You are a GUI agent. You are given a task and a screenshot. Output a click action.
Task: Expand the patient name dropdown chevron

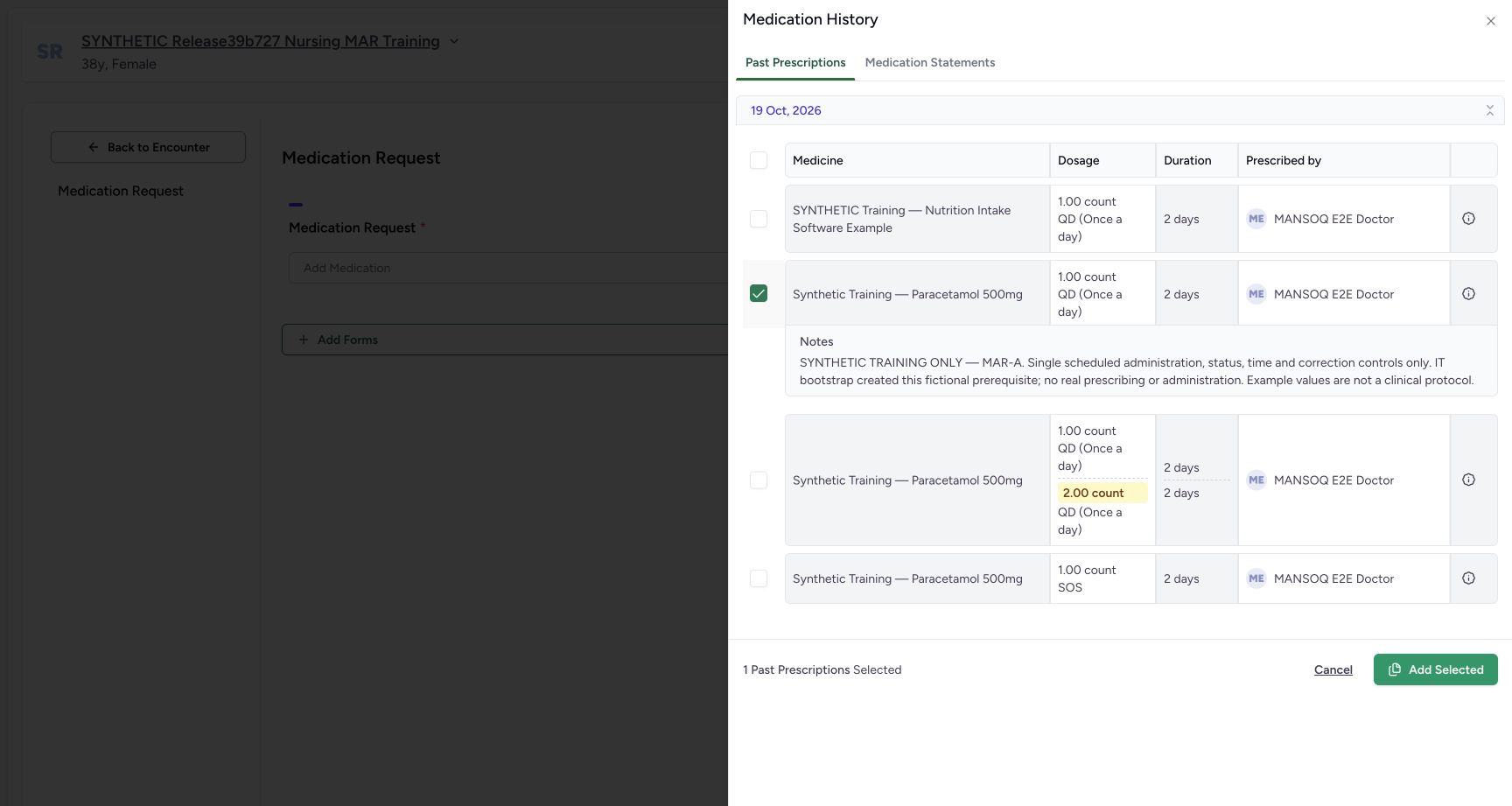tap(454, 41)
